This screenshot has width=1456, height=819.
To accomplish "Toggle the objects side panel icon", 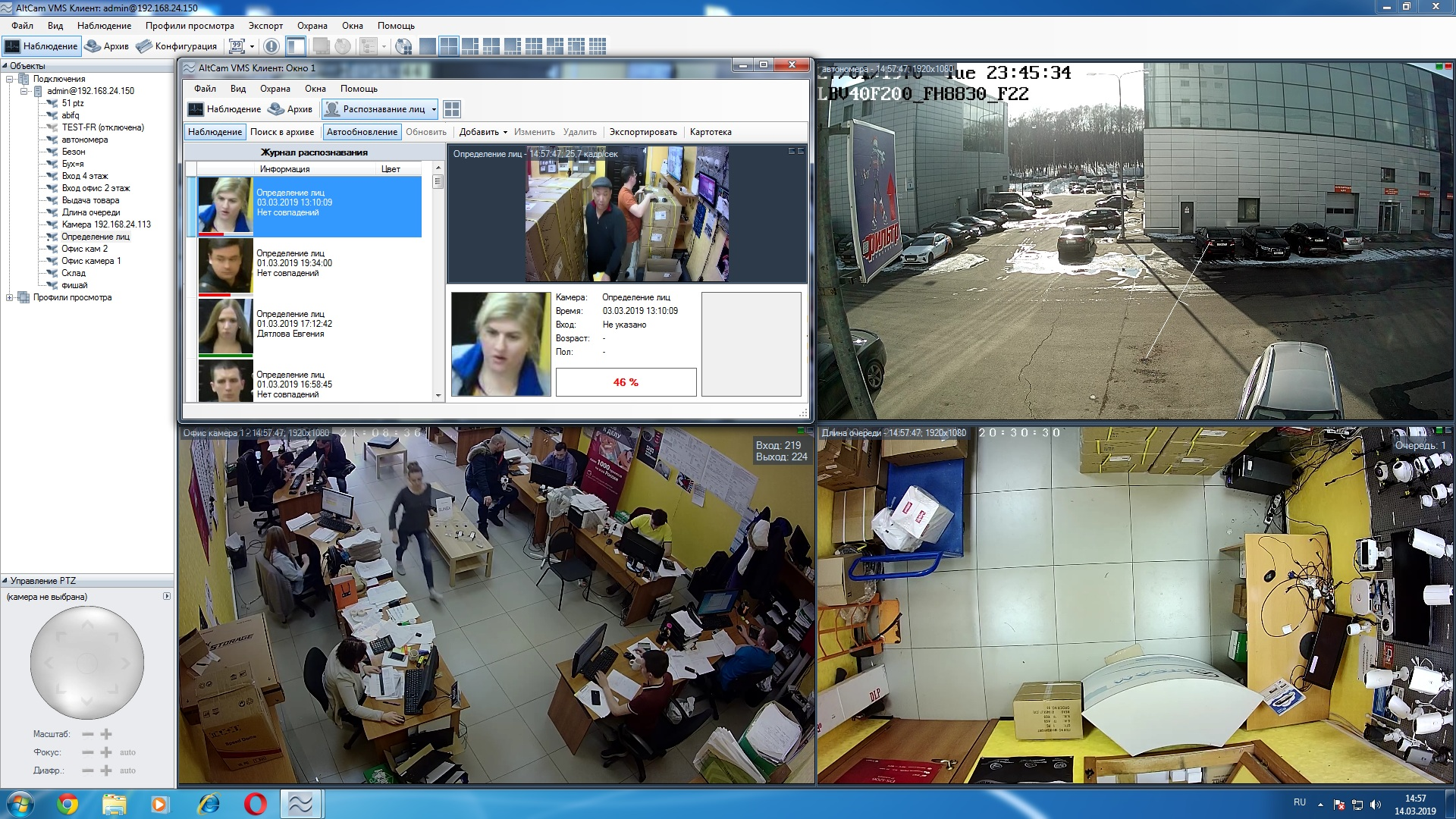I will pos(296,46).
